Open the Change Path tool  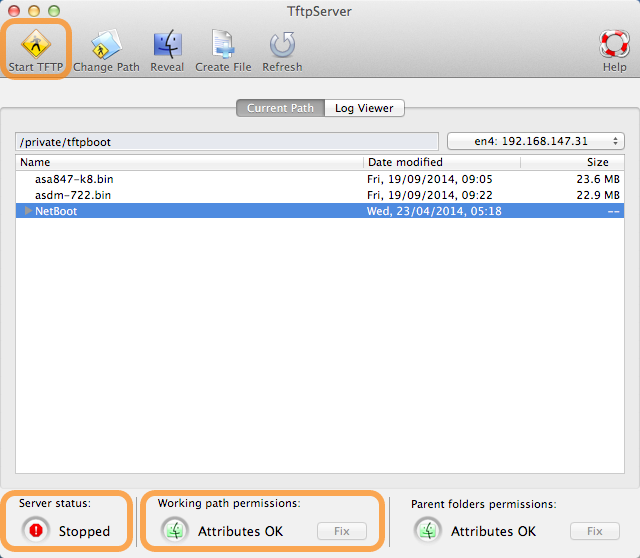pyautogui.click(x=106, y=44)
